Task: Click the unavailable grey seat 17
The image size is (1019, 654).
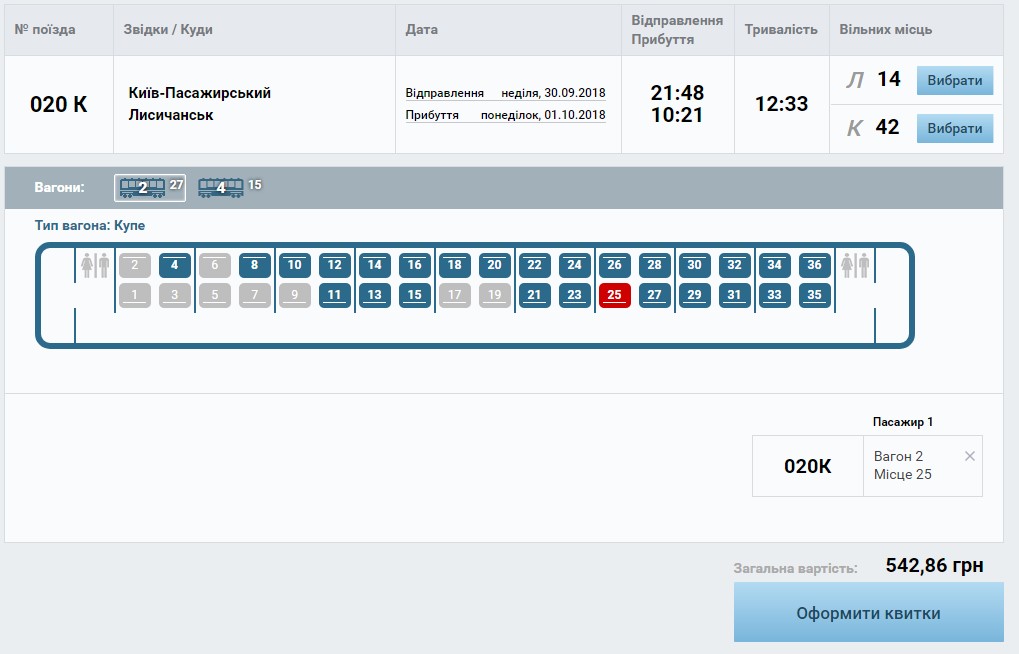Action: 454,295
